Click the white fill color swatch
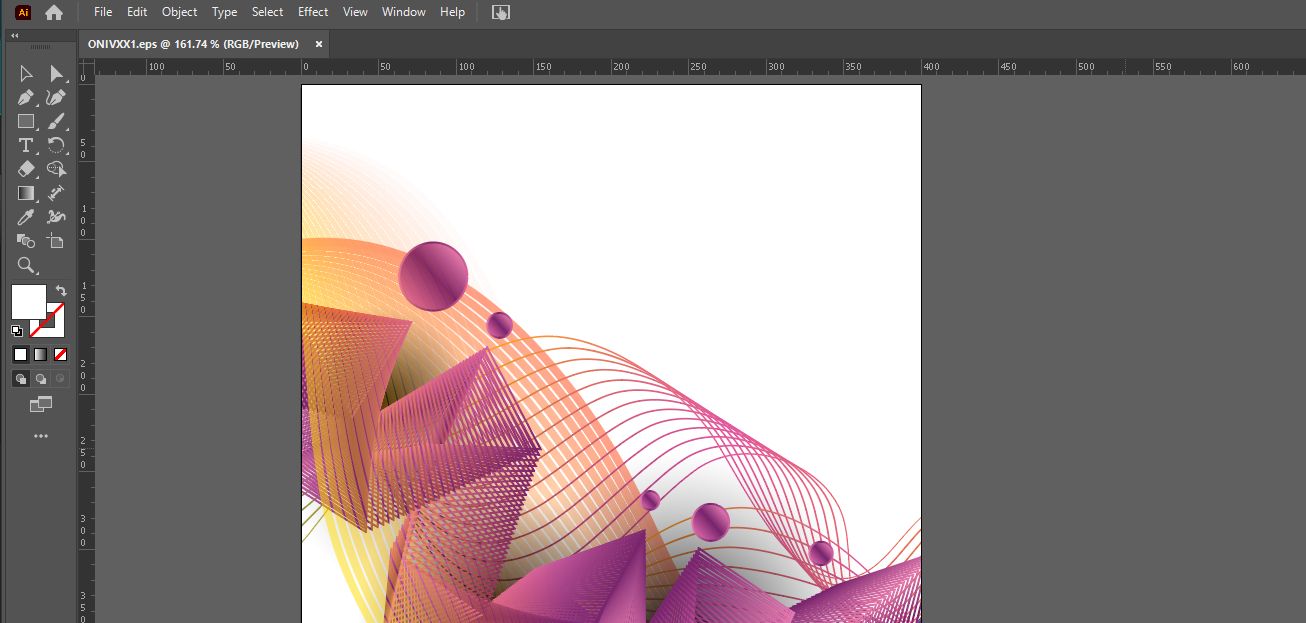Image resolution: width=1306 pixels, height=623 pixels. point(27,301)
